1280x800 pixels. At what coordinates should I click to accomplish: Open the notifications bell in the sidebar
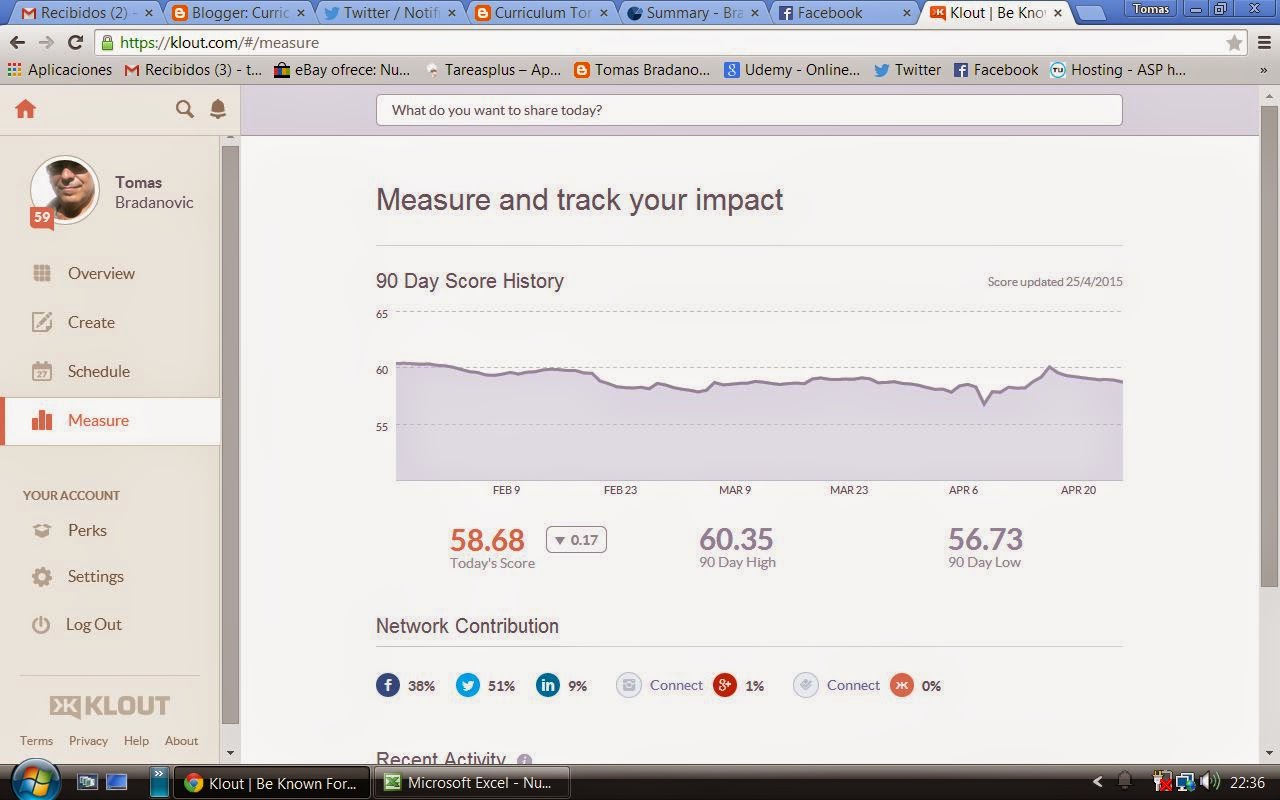(x=218, y=109)
